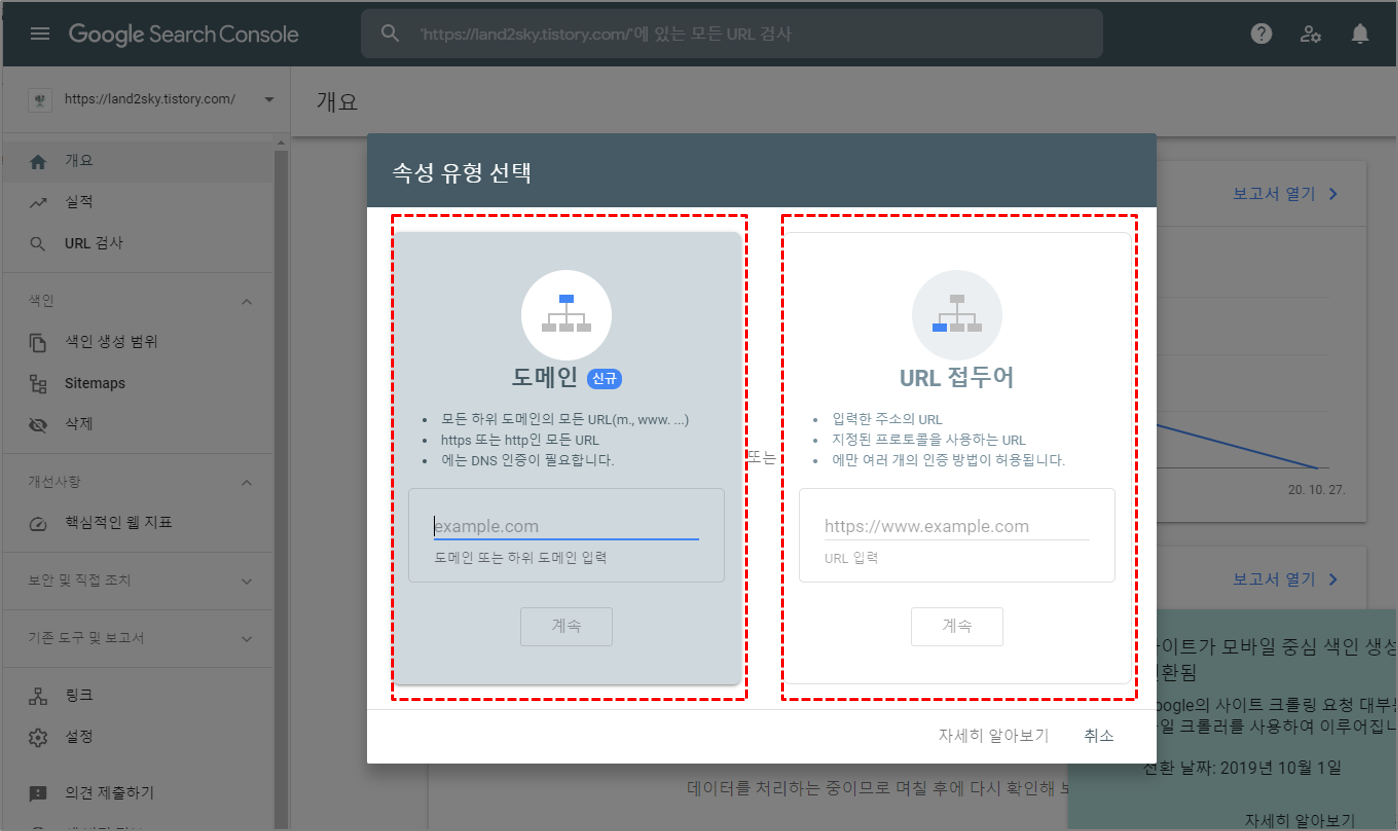
Task: Click the top URL inspection search field
Action: tap(732, 34)
